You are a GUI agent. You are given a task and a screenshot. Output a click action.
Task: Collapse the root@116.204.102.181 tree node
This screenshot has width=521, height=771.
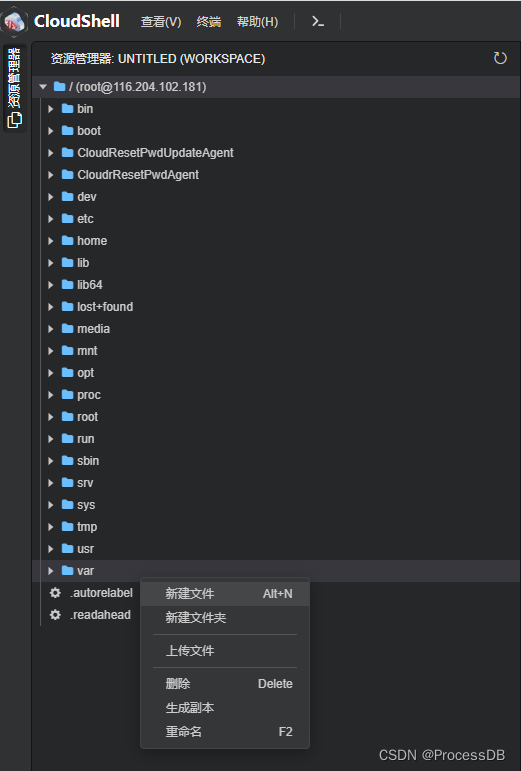click(x=43, y=87)
